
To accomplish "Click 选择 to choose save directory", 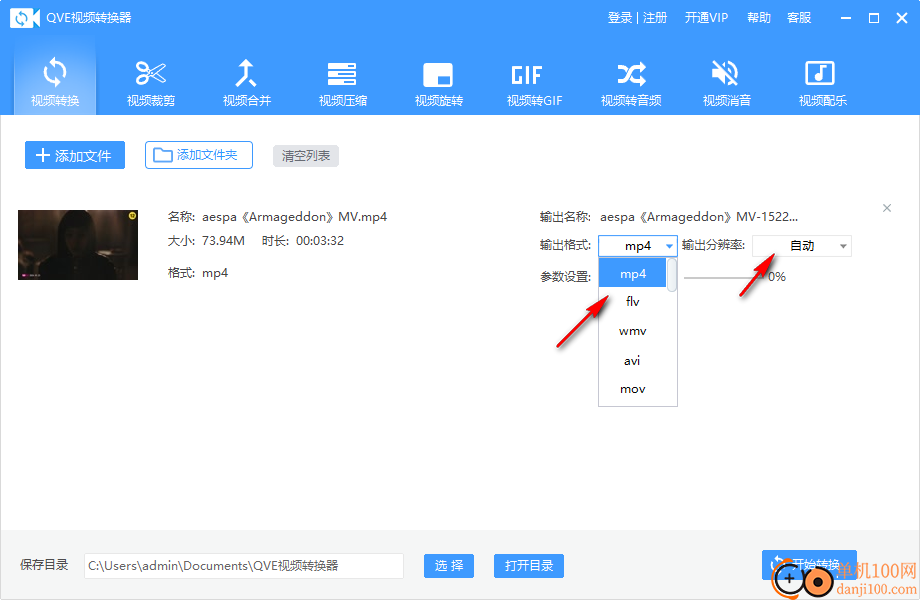I will 449,565.
